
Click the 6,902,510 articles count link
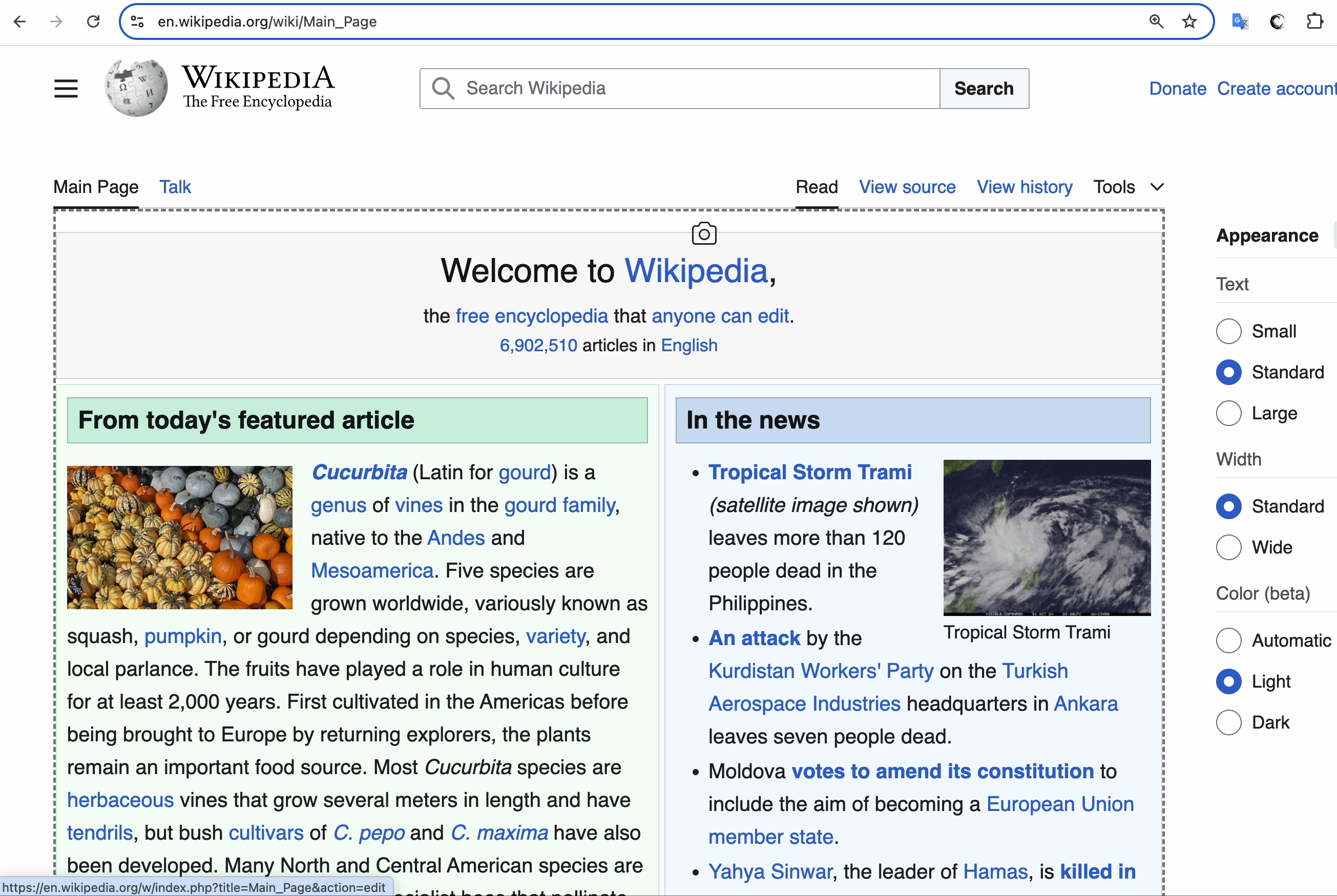538,346
